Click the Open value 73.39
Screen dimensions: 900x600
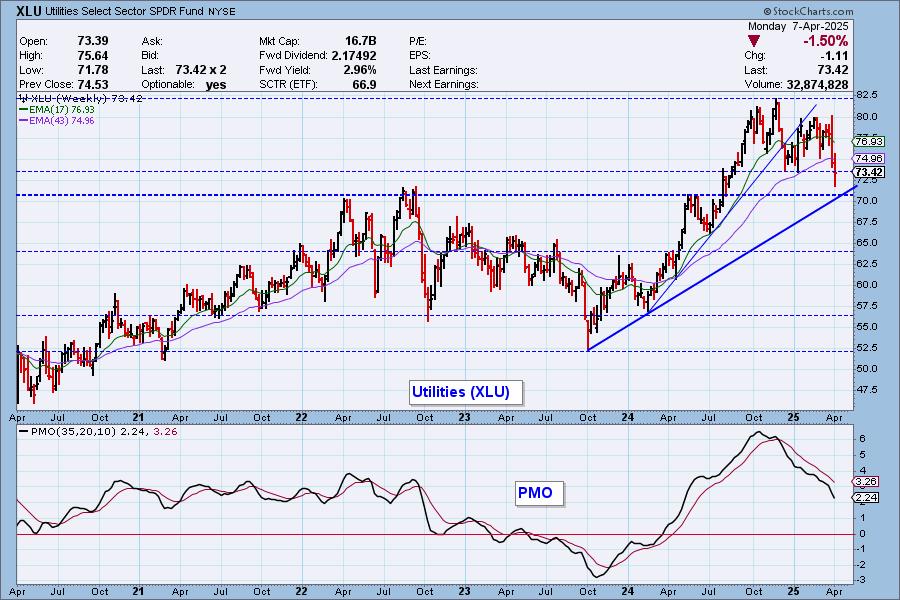tap(92, 41)
